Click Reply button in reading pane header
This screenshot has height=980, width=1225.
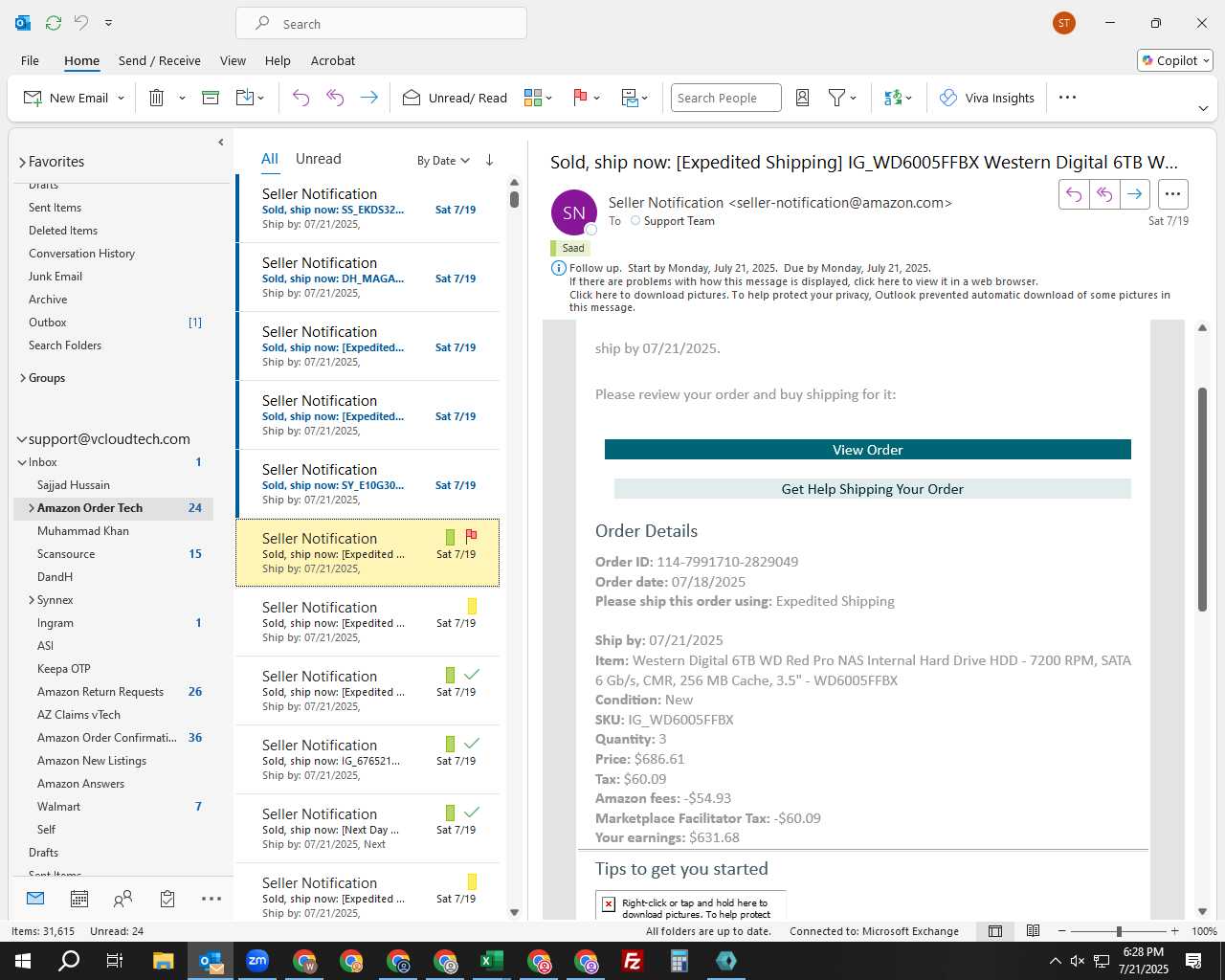(1074, 194)
